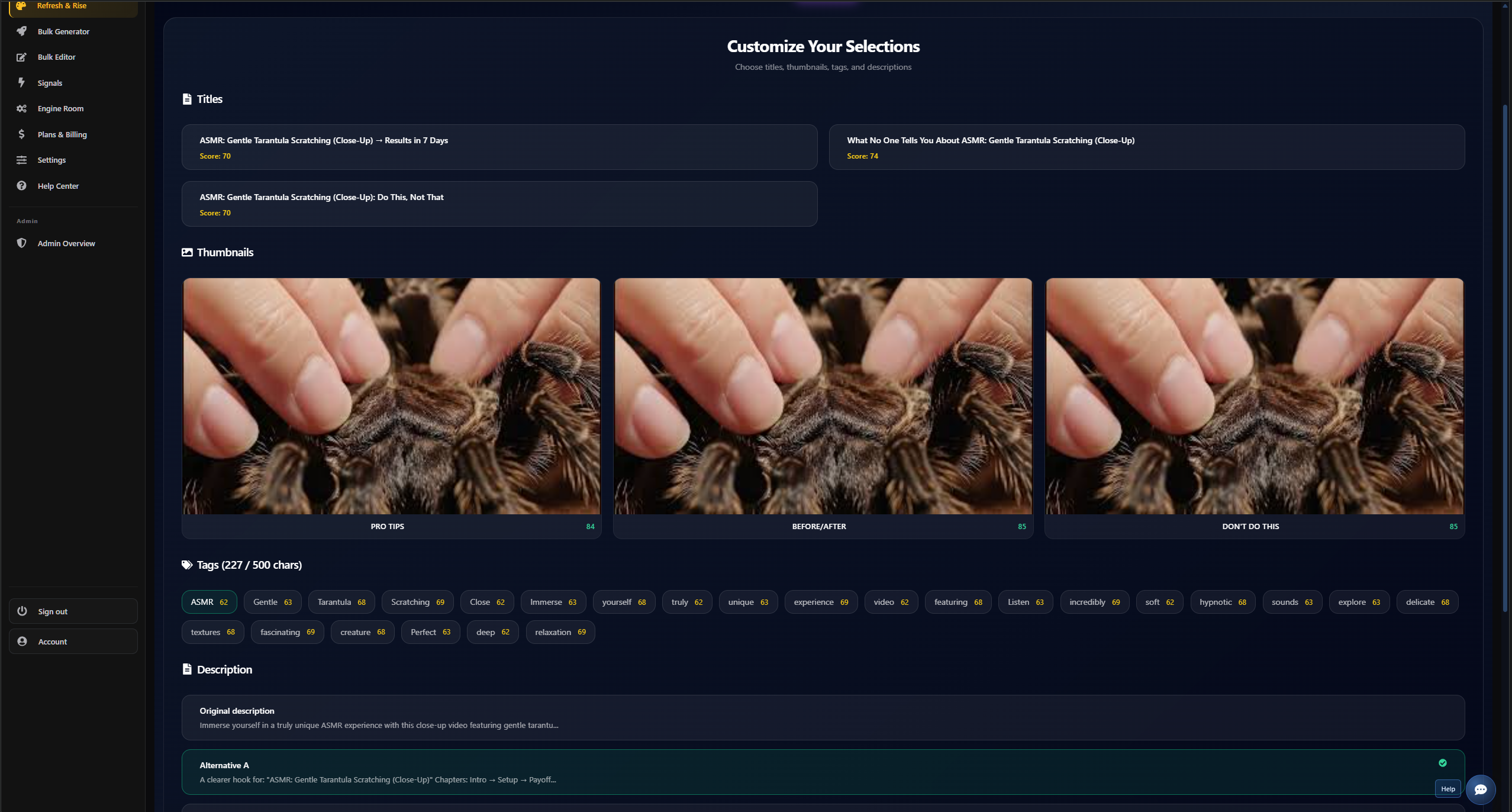Select the BEFORE/AFTER thumbnail
Image resolution: width=1512 pixels, height=812 pixels.
tap(823, 407)
